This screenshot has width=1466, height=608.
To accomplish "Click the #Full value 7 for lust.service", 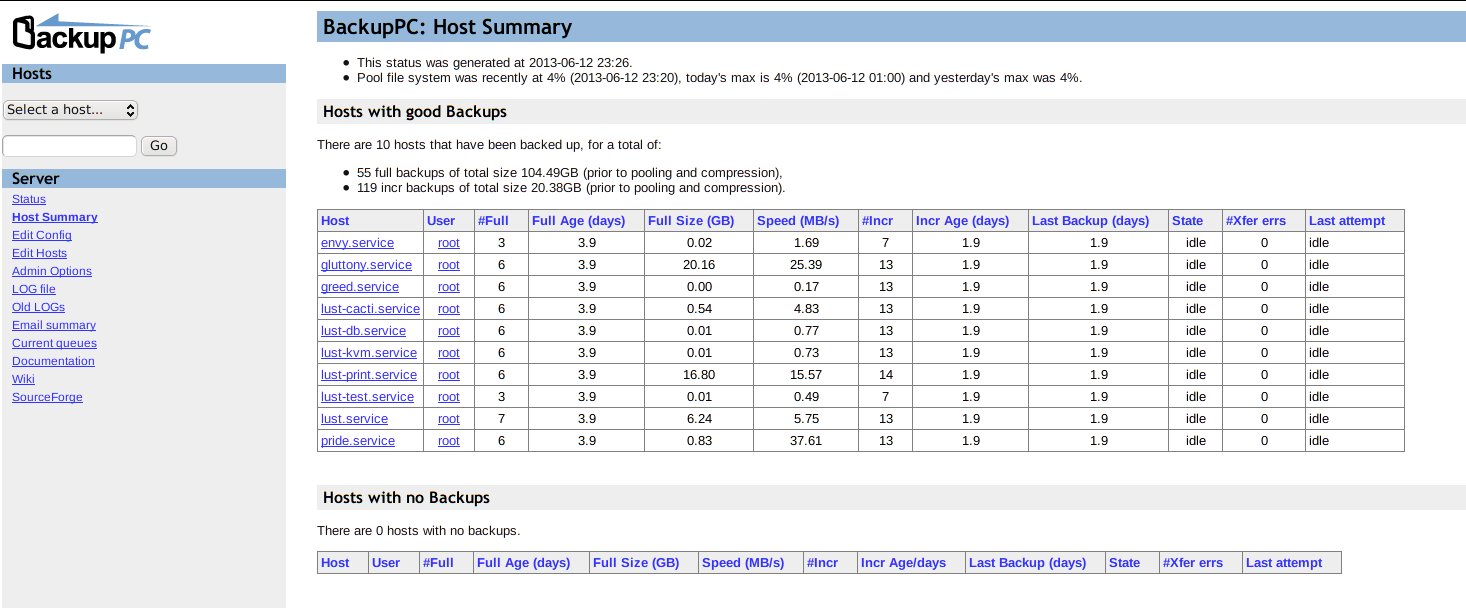I will pyautogui.click(x=502, y=419).
